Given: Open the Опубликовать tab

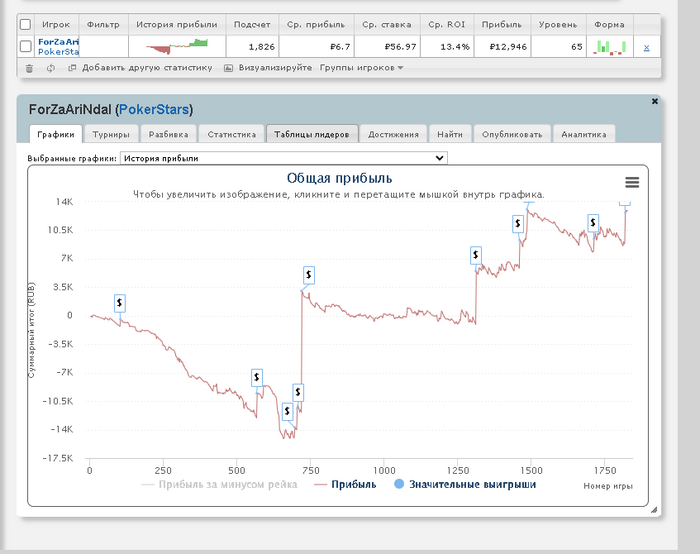Looking at the screenshot, I should coord(512,134).
